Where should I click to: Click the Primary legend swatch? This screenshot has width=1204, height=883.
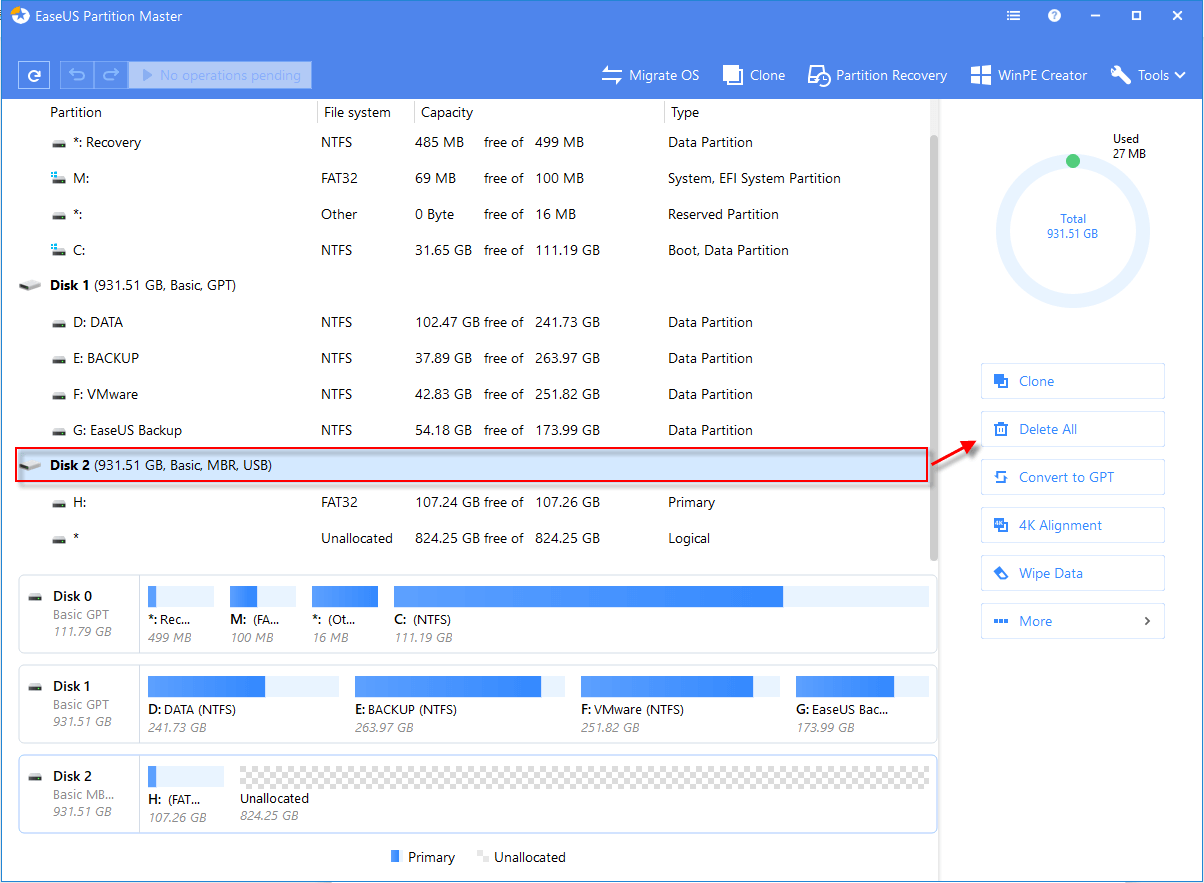click(395, 857)
